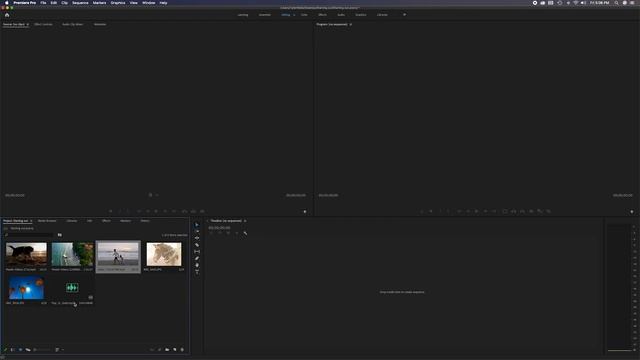Click Automate to Sequence icon in Project panel
This screenshot has width=640, height=360.
[152, 349]
